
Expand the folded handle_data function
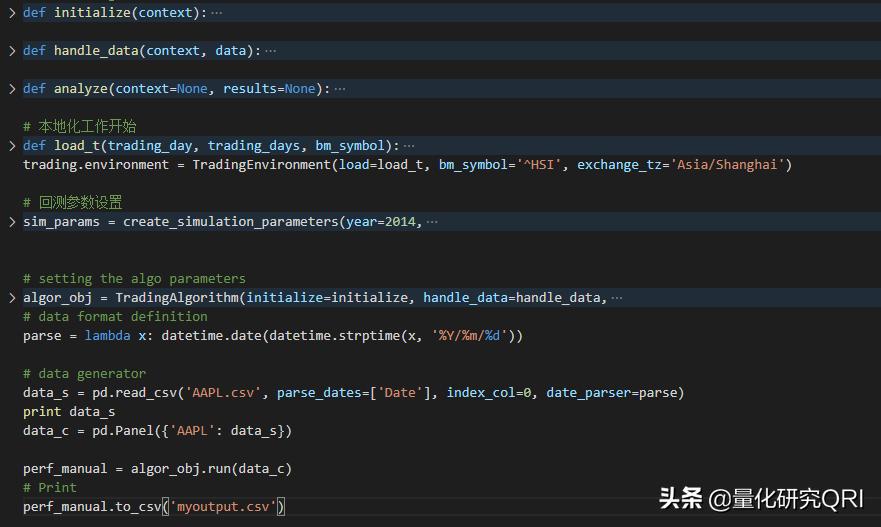tap(12, 51)
